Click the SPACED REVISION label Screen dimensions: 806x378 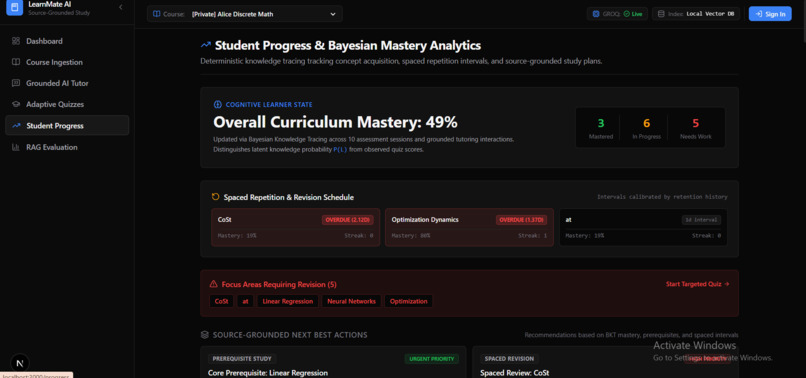click(509, 358)
